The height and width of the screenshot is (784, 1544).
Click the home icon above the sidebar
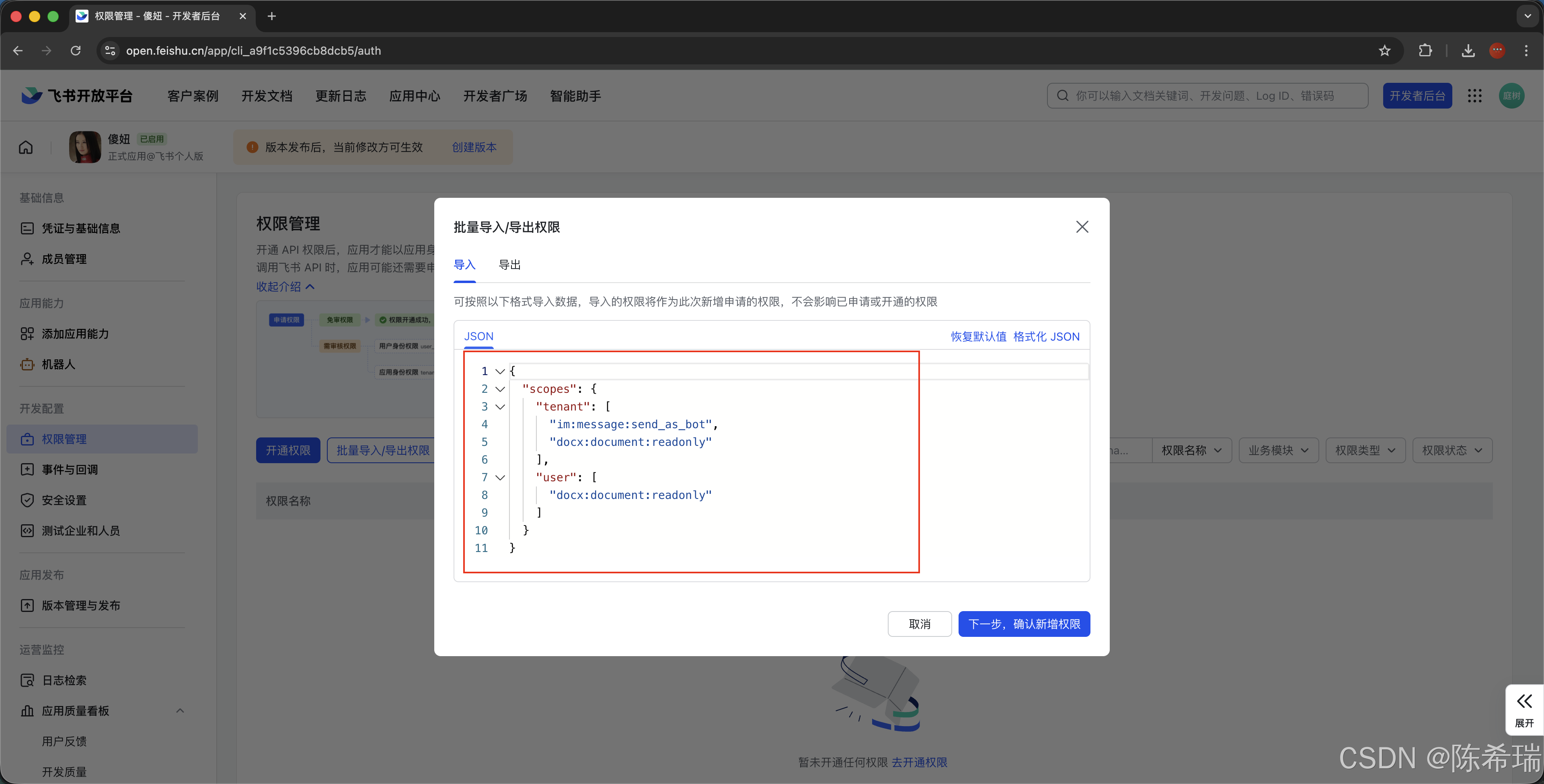(x=25, y=147)
